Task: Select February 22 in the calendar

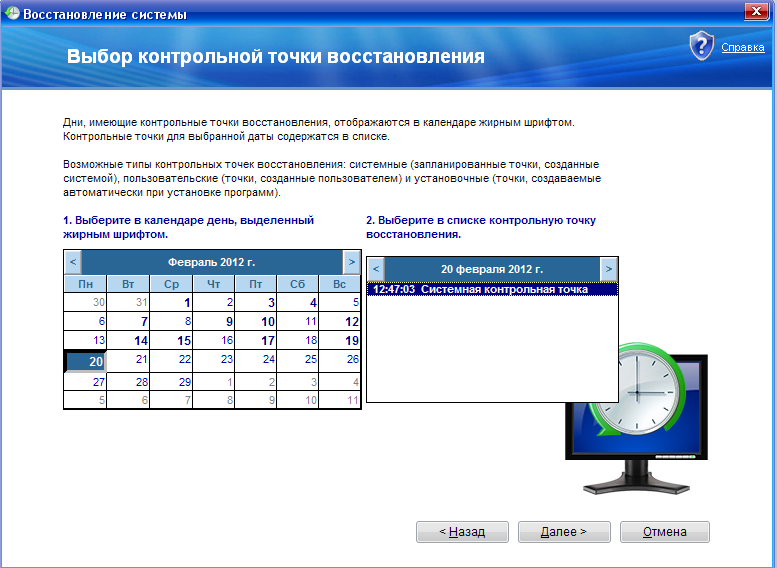Action: (x=170, y=361)
